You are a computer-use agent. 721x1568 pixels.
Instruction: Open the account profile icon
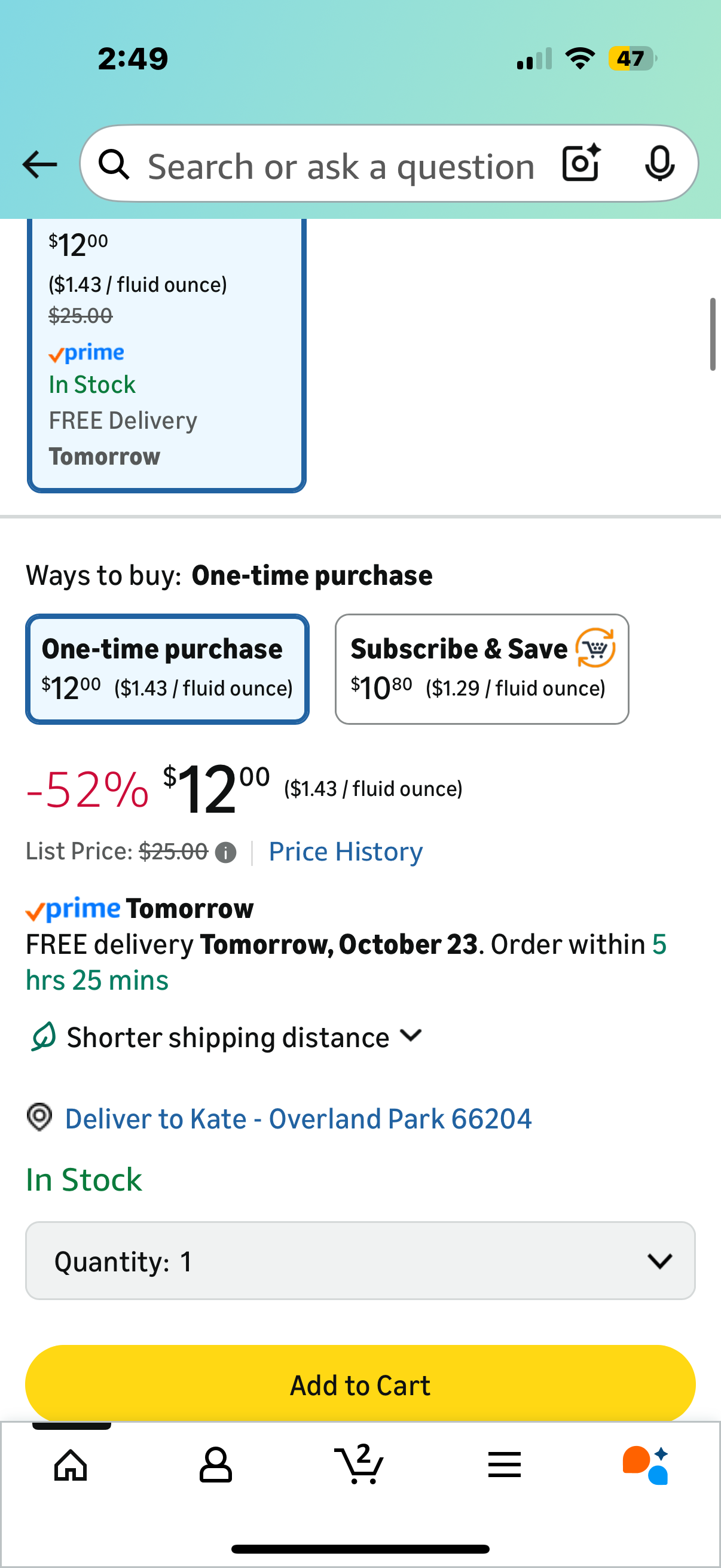click(x=215, y=1465)
